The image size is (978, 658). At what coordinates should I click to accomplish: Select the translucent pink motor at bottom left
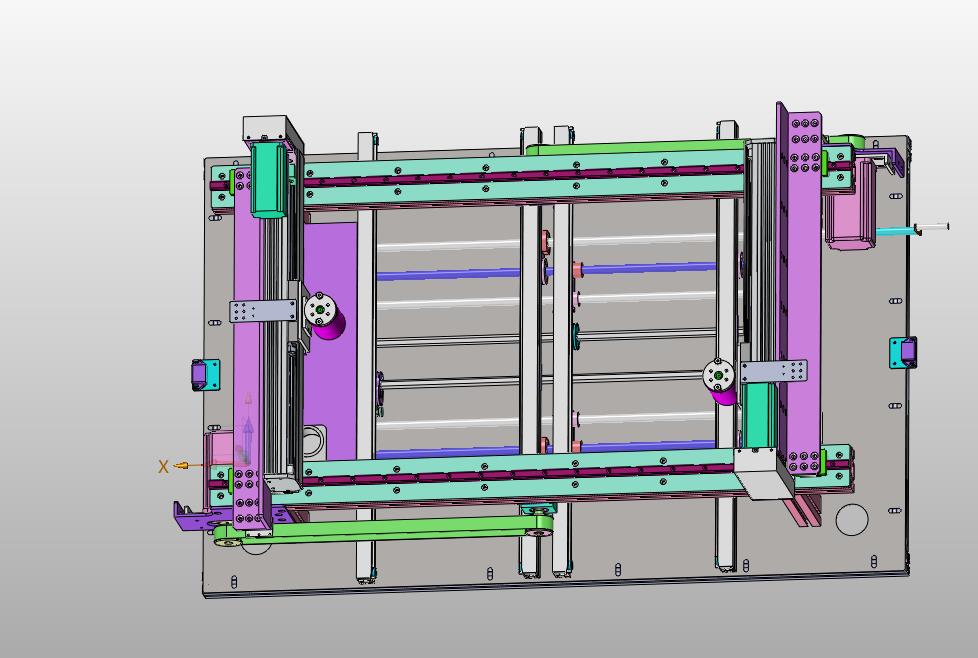(x=221, y=449)
